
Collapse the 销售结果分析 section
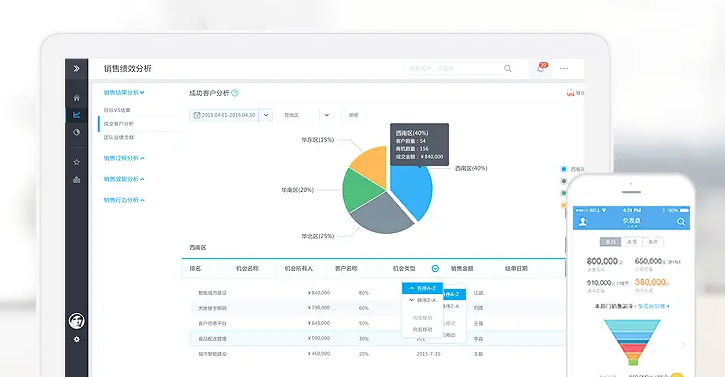124,93
